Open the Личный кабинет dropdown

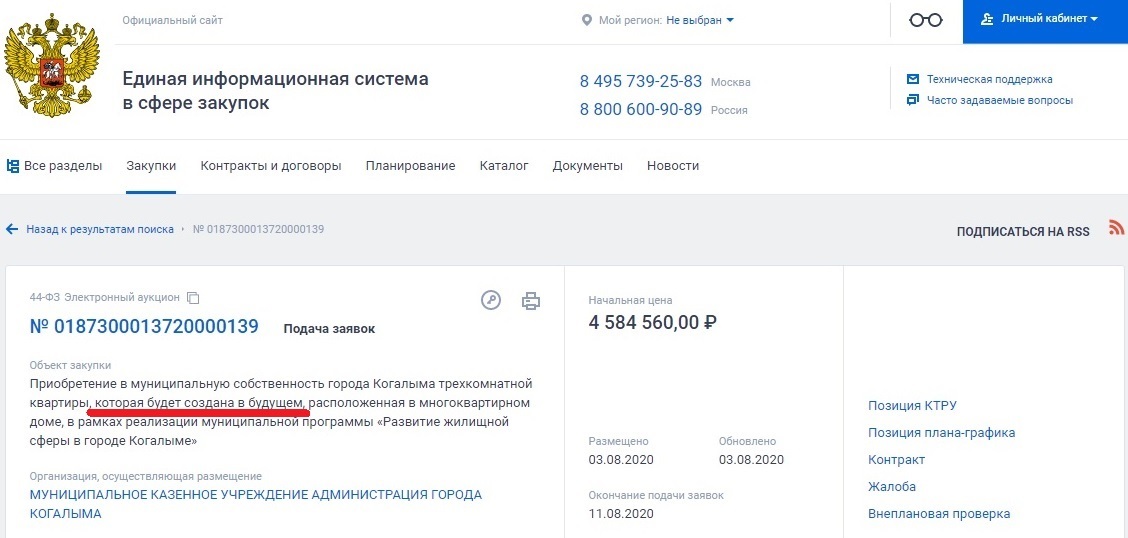tap(1045, 19)
